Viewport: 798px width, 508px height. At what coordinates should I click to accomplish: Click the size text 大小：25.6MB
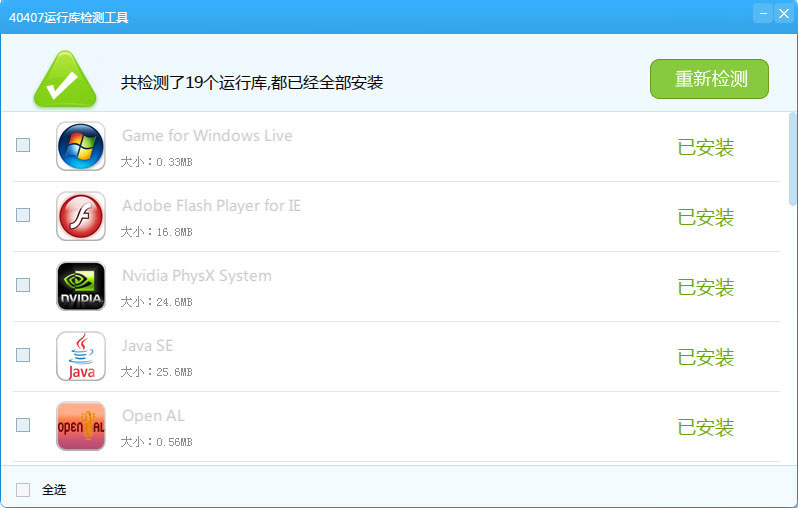pos(156,372)
